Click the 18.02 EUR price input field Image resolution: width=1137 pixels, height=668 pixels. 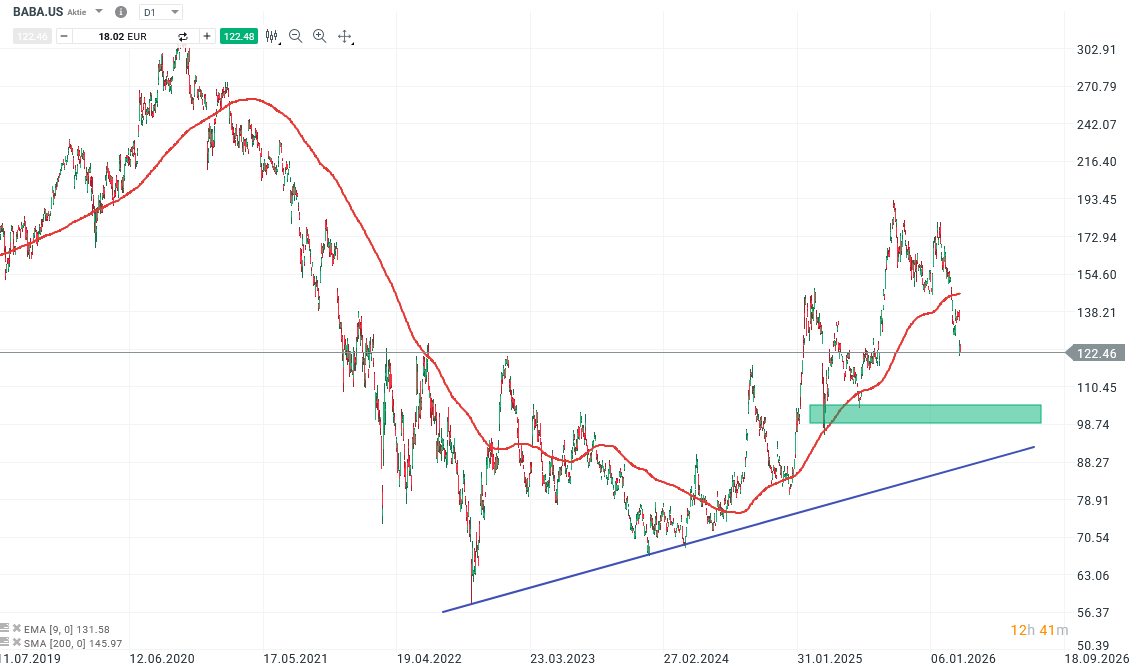(x=120, y=35)
